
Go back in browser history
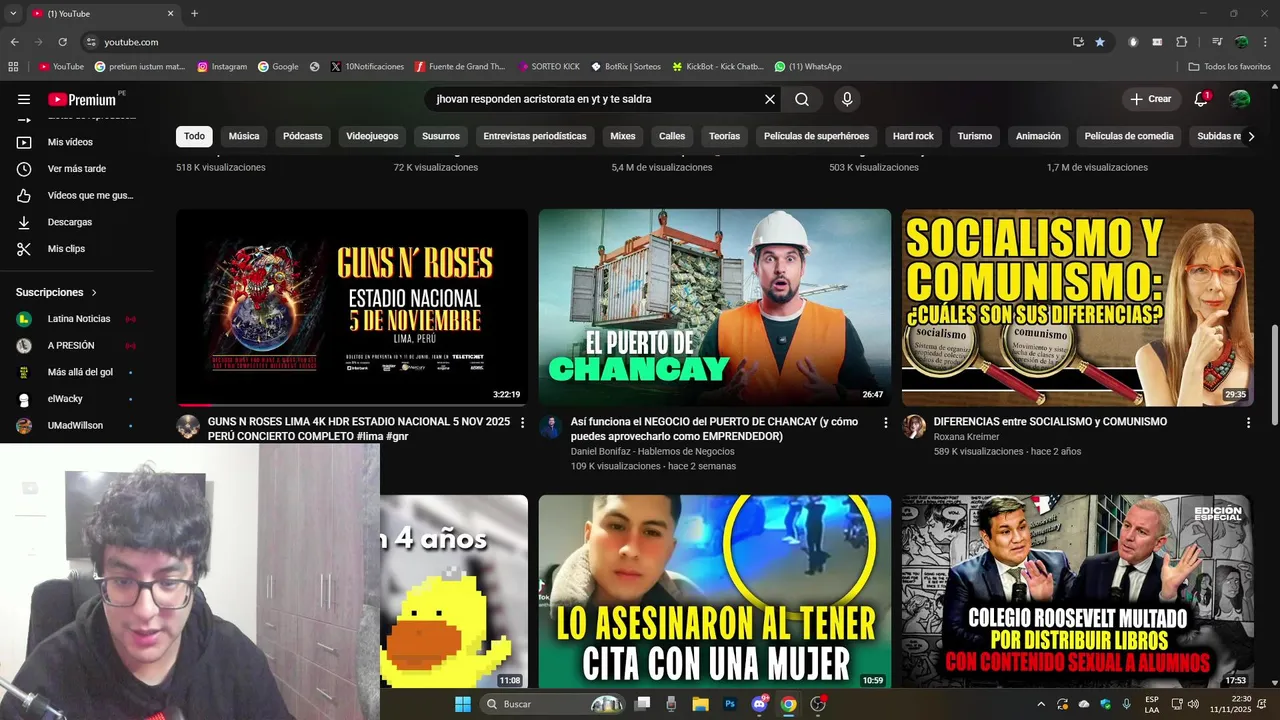[14, 42]
